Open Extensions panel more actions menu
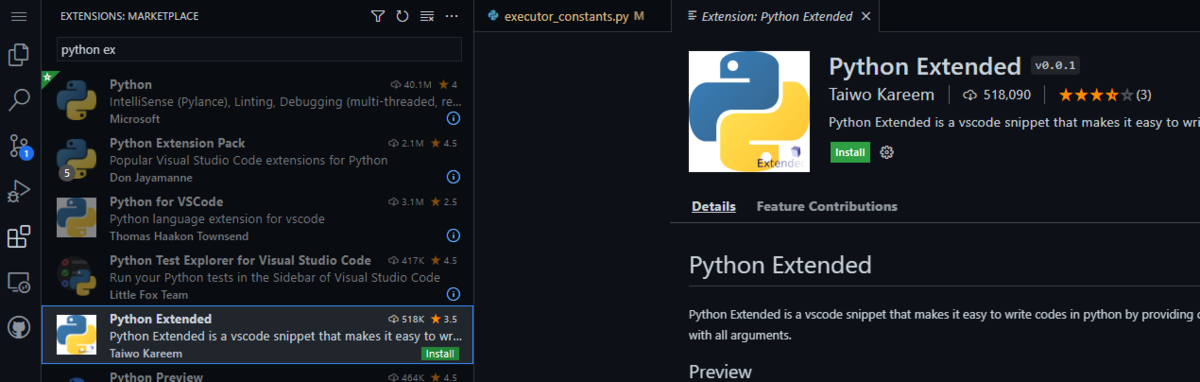The image size is (1200, 382). (x=452, y=17)
